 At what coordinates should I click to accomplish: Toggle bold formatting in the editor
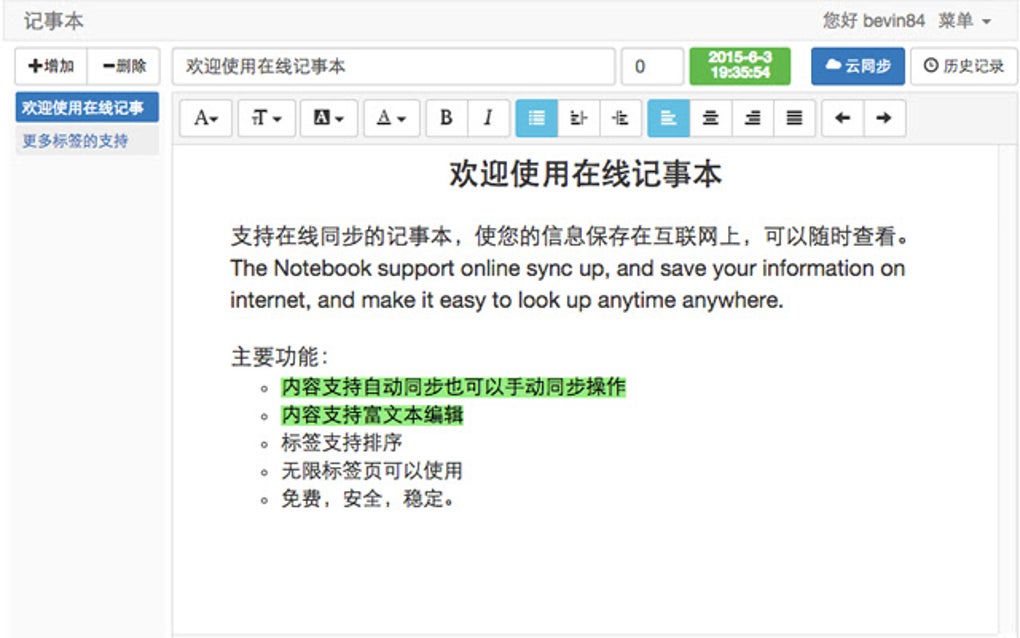click(x=445, y=117)
